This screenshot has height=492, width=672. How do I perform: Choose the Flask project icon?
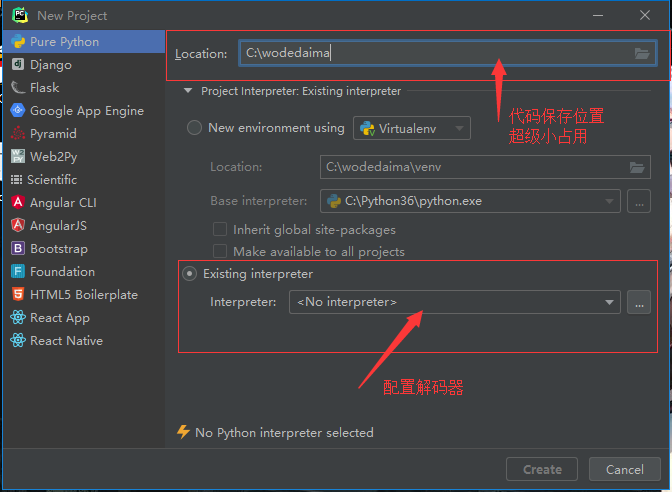click(x=18, y=88)
